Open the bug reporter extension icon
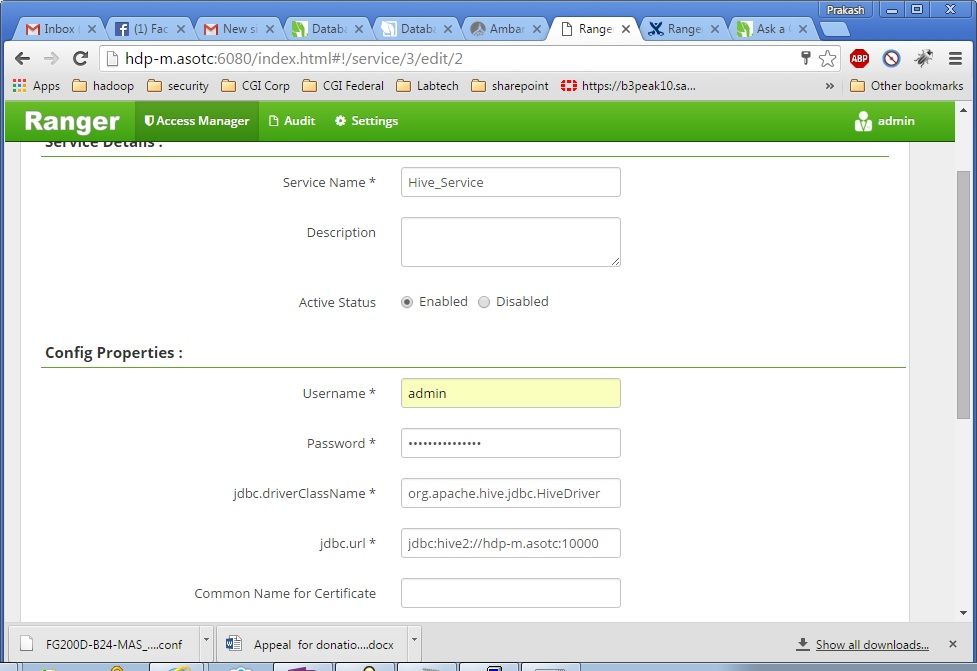This screenshot has width=977, height=671. (922, 58)
